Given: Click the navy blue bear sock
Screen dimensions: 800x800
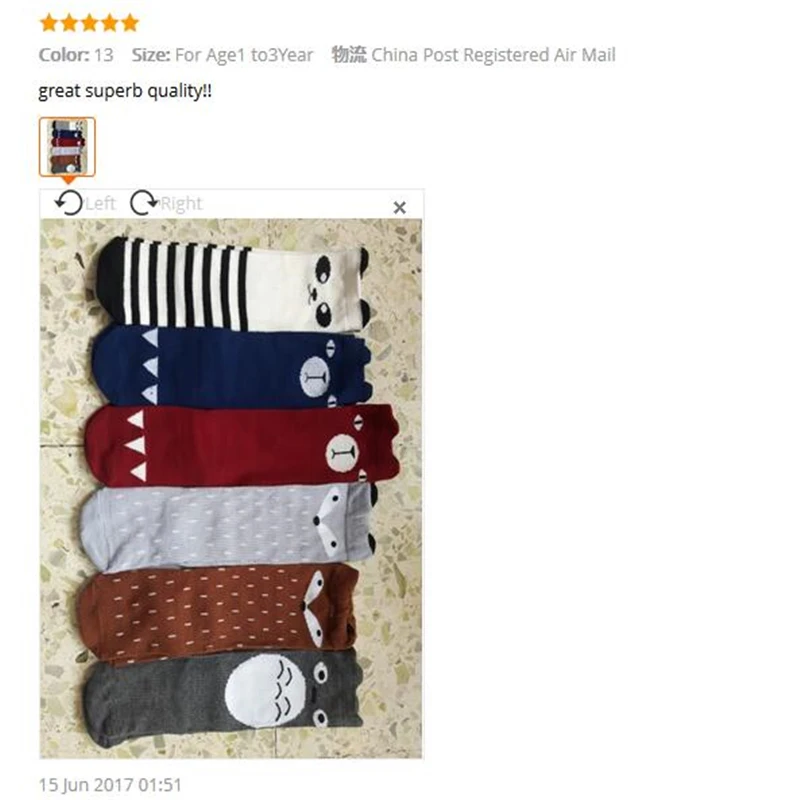Looking at the screenshot, I should [231, 367].
